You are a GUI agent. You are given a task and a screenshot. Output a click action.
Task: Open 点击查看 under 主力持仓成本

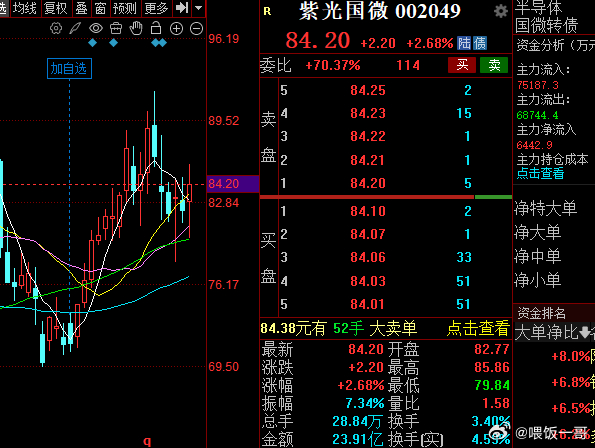click(x=540, y=173)
